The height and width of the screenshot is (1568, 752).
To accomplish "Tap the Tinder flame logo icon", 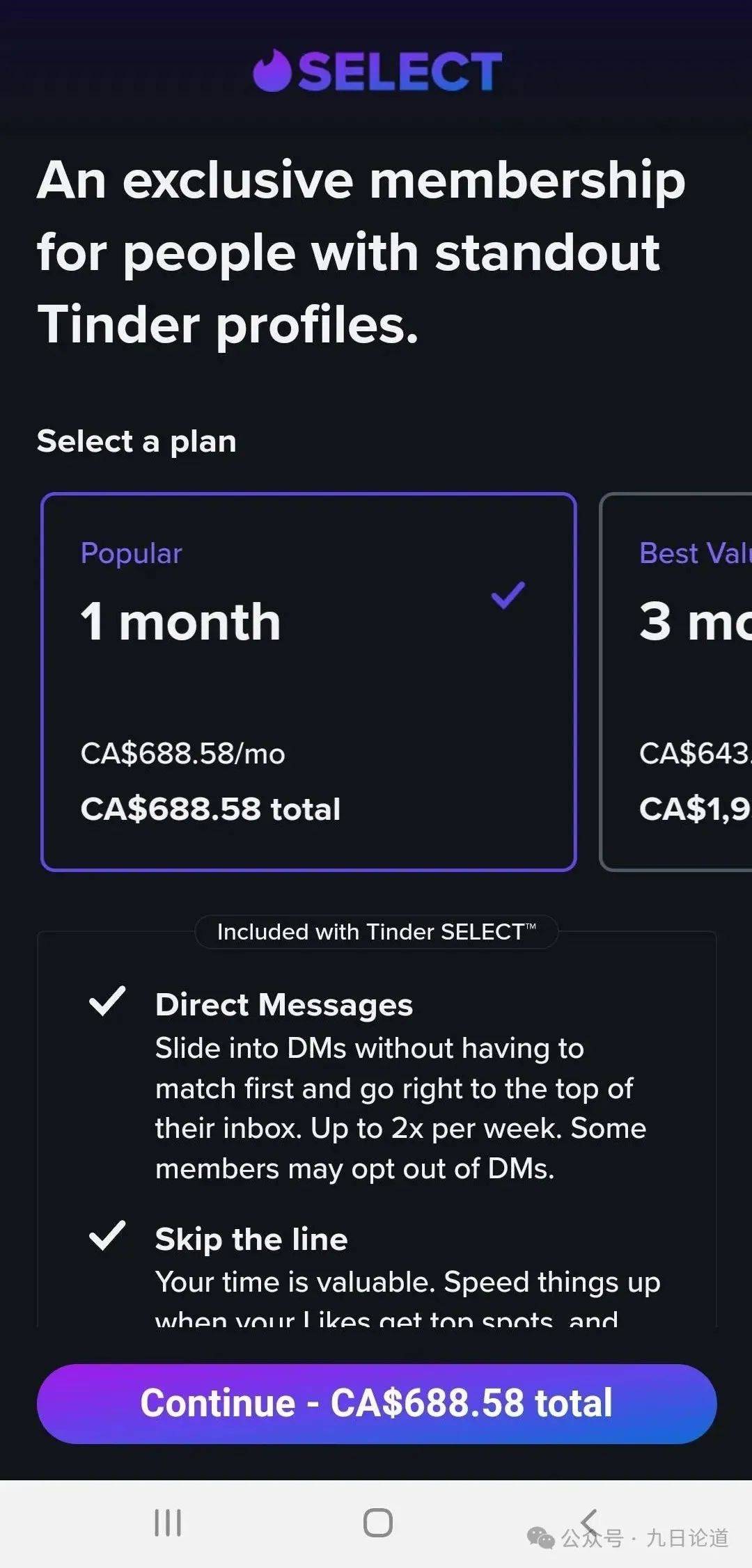I will pos(272,71).
